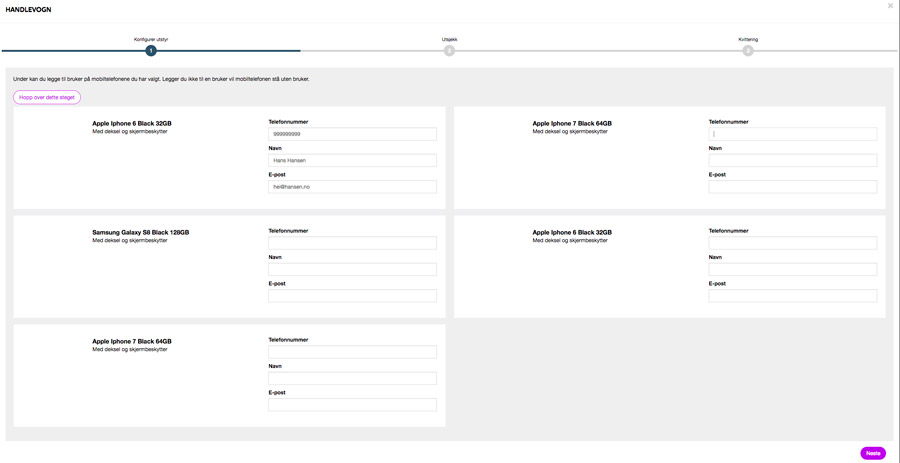Close the Handlevogn dialog with the X
900x463 pixels.
point(890,5)
